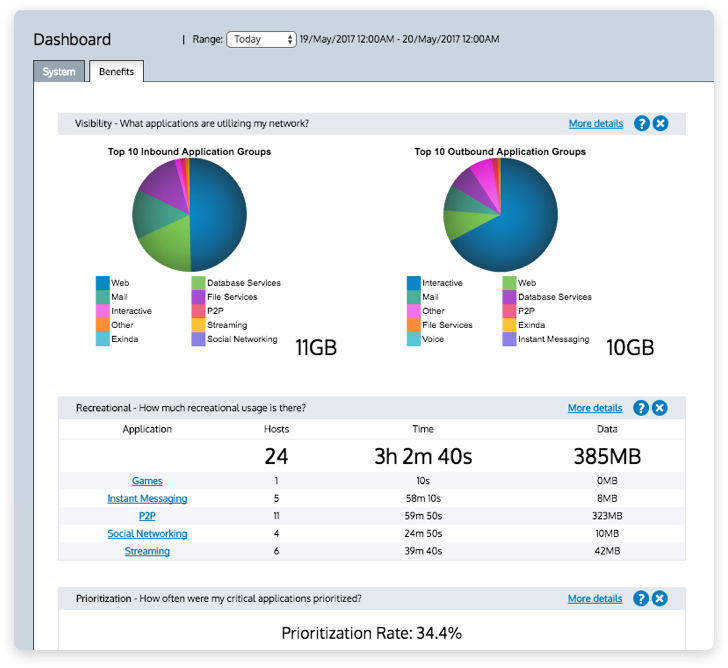Open the Streaming application link
Screen dimensions: 728x668
147,551
